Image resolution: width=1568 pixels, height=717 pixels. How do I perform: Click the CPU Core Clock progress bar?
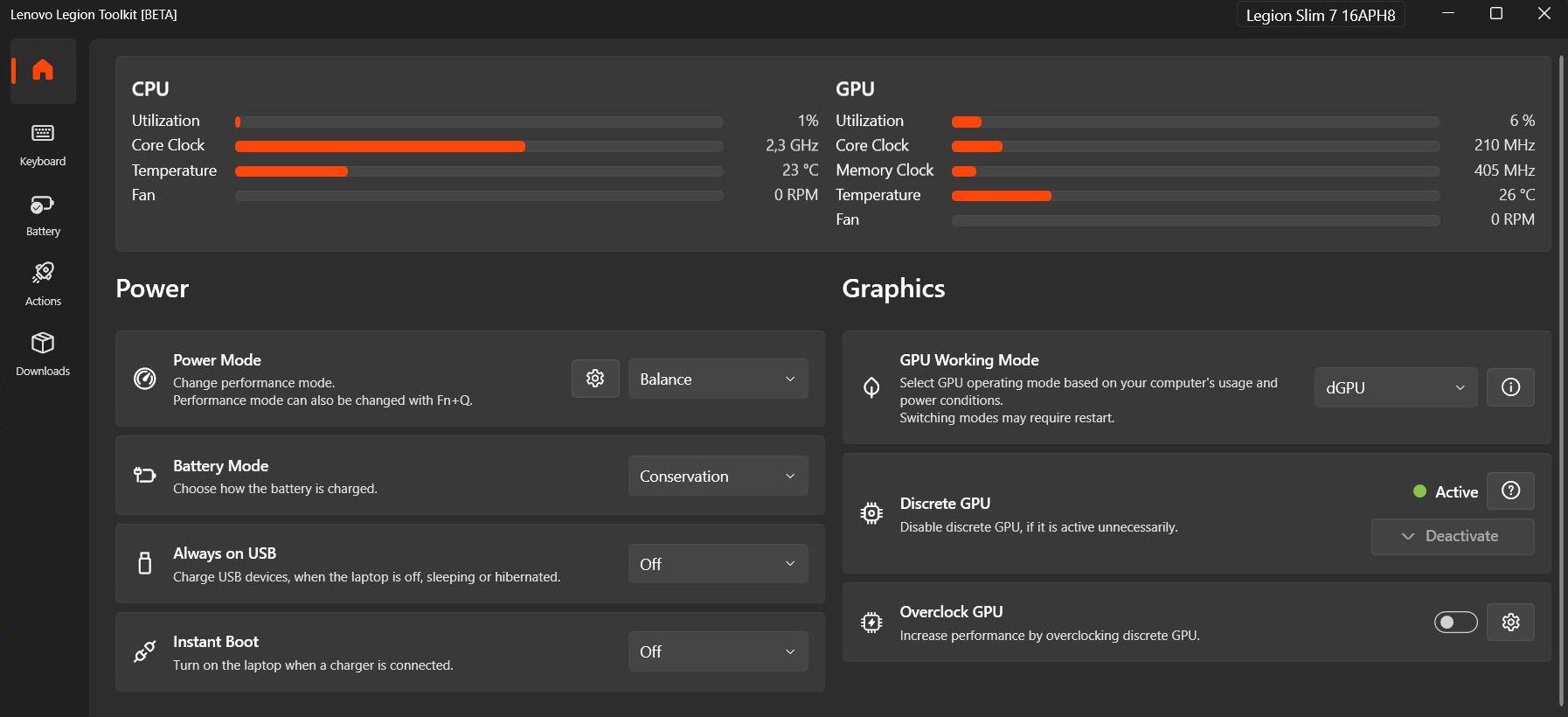(479, 146)
